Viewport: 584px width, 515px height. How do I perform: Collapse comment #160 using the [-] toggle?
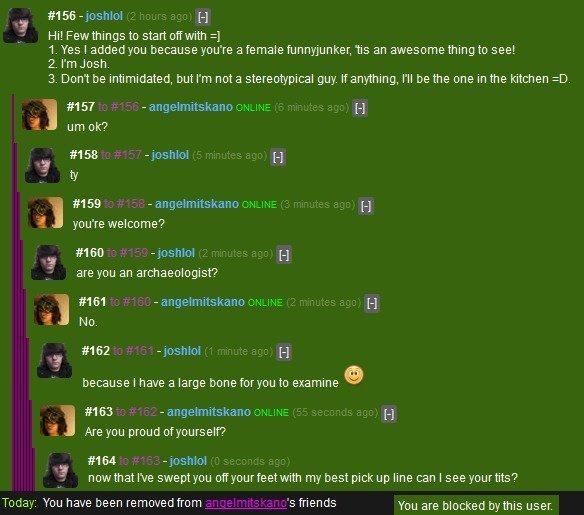point(284,255)
